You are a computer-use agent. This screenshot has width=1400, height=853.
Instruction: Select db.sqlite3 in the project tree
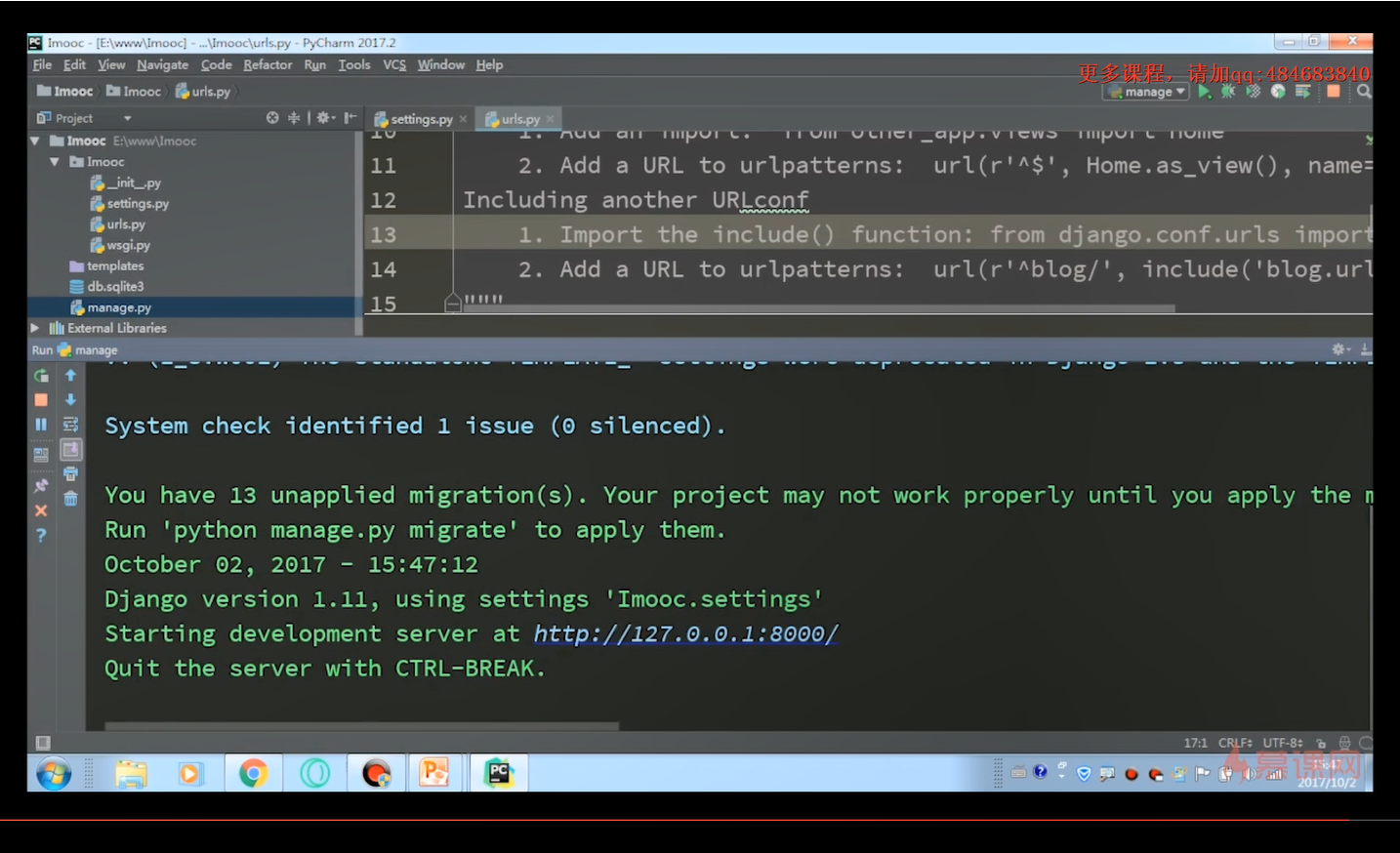coord(107,286)
